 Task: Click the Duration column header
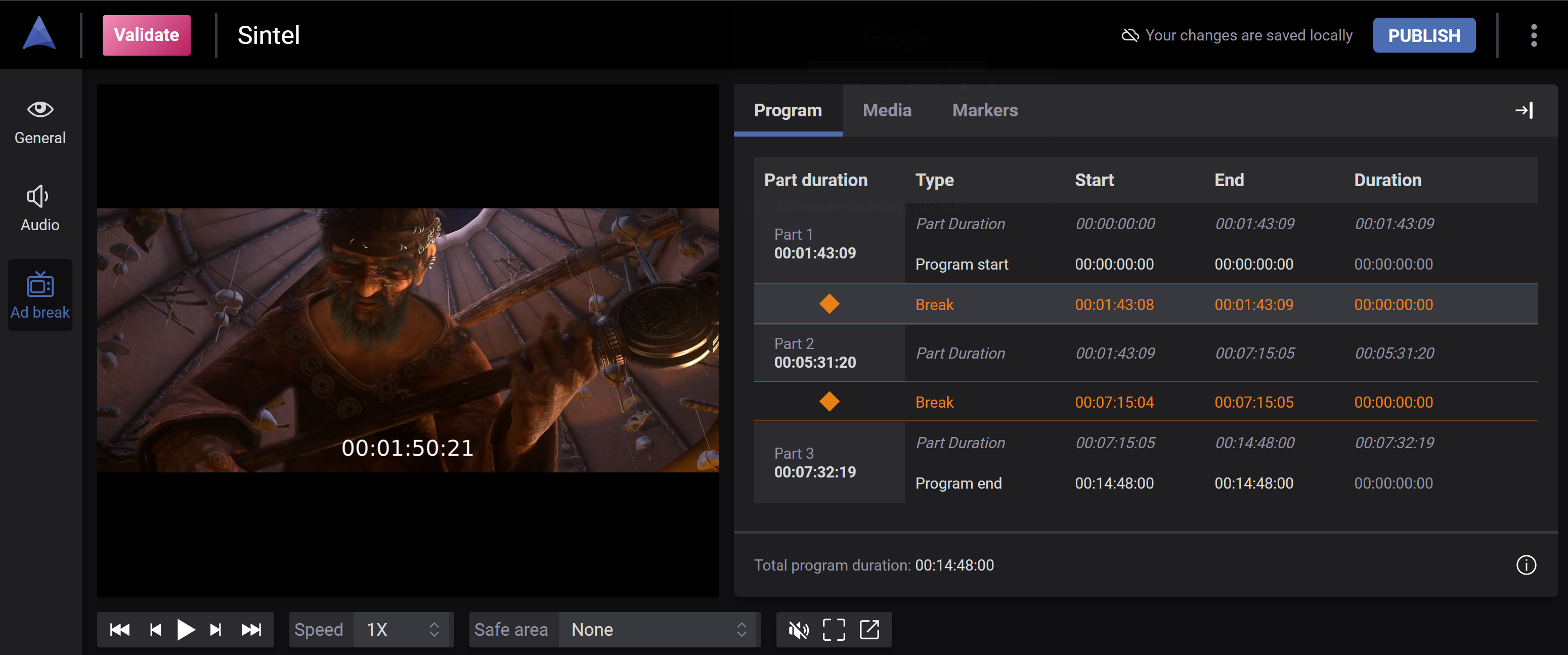(x=1387, y=180)
